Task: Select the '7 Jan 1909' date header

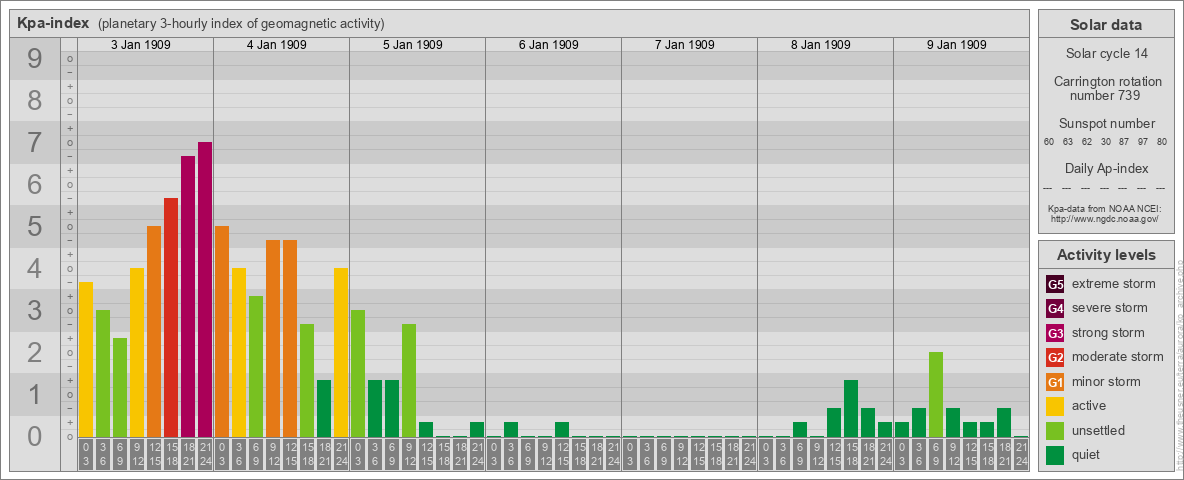Action: (684, 45)
